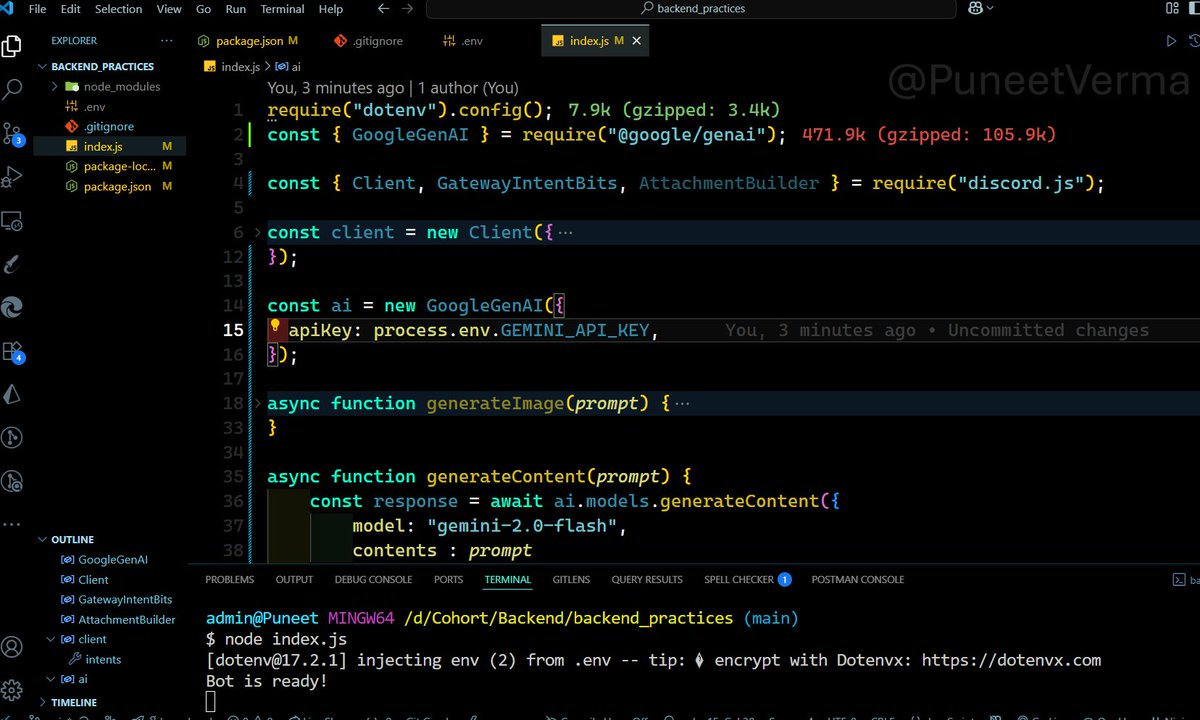Image resolution: width=1200 pixels, height=720 pixels.
Task: Switch to the SPELL CHECKER tab
Action: point(747,579)
